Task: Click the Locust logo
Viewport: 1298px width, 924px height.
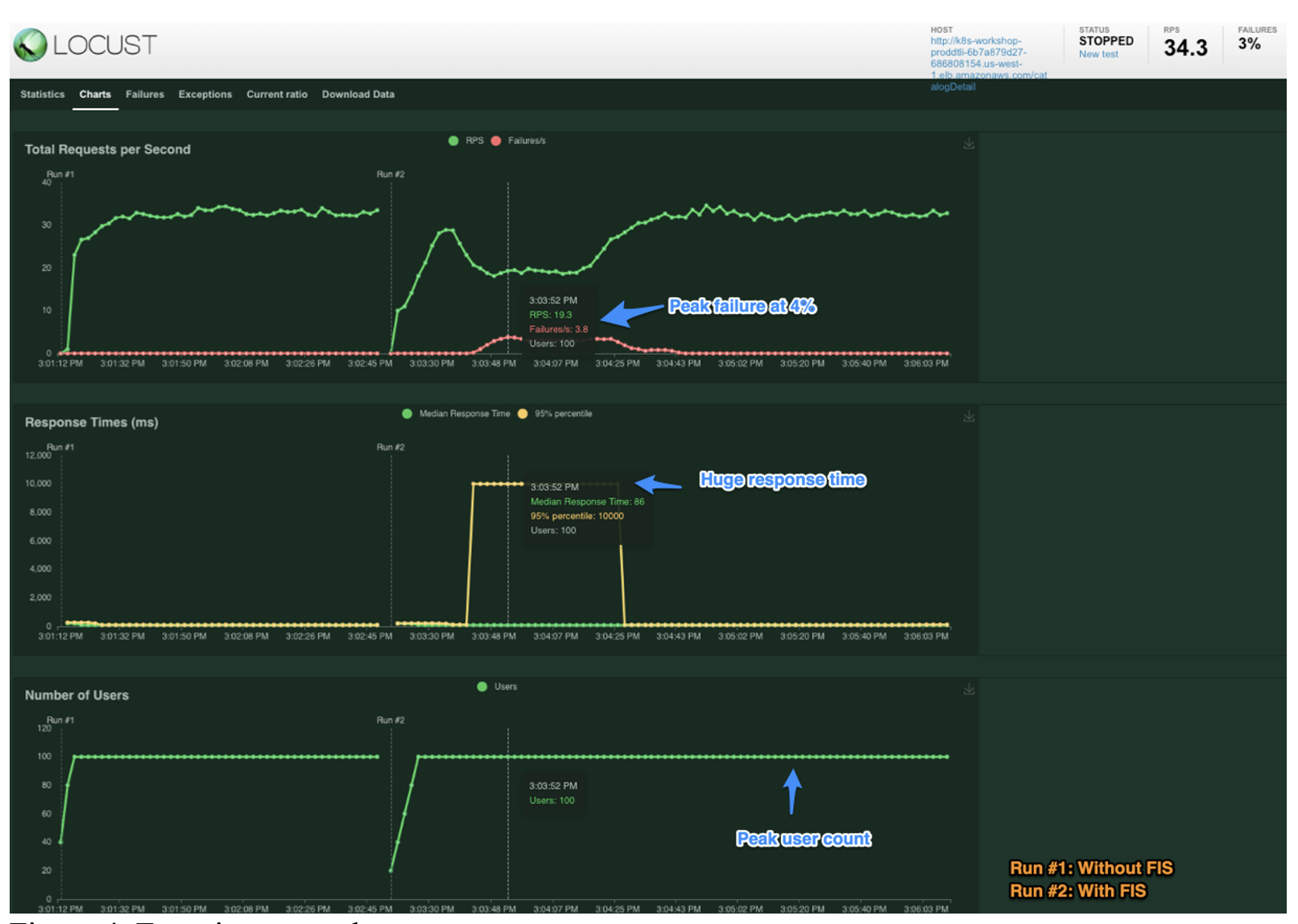Action: pyautogui.click(x=85, y=45)
